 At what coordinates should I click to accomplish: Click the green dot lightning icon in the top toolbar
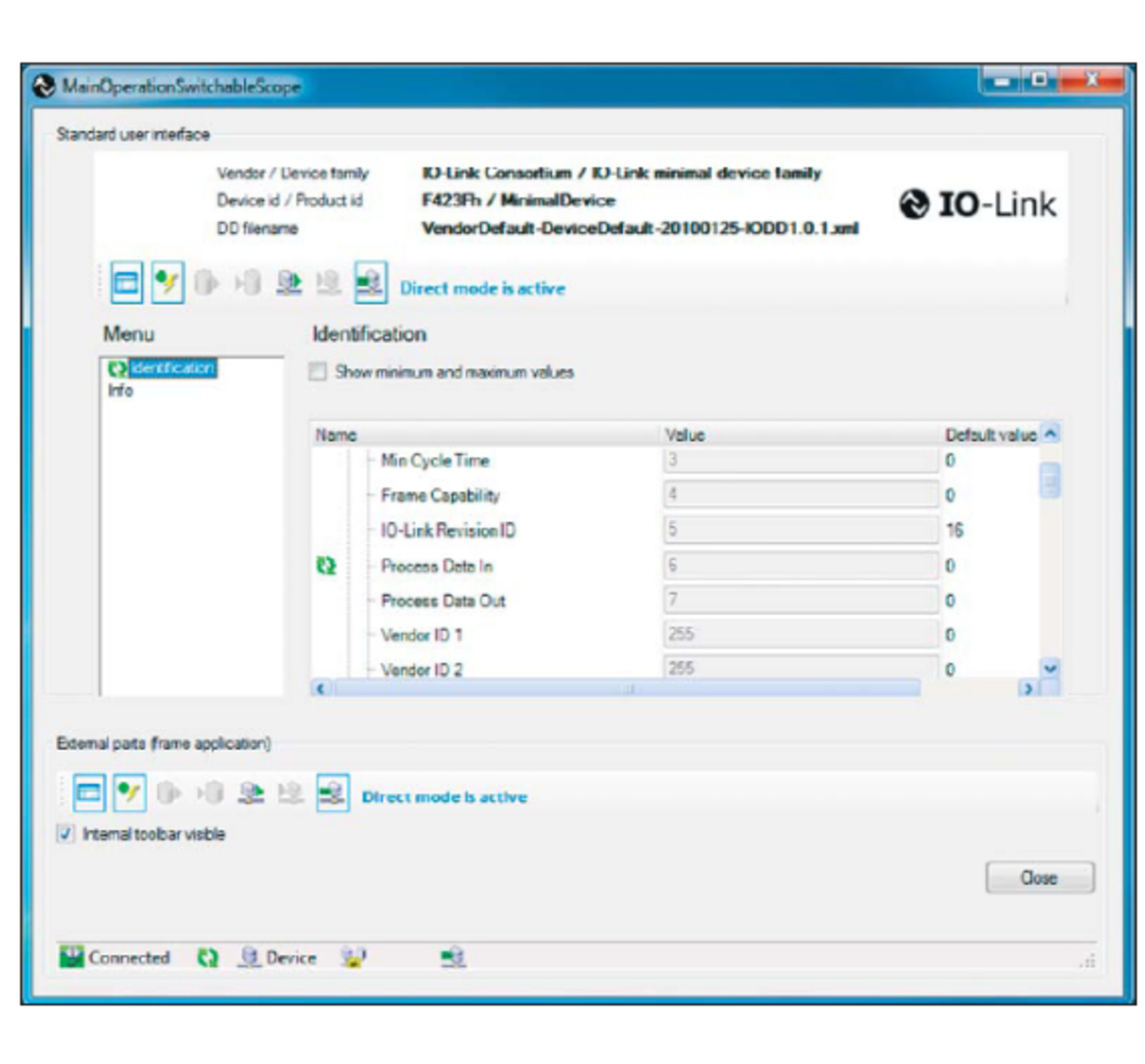tap(167, 283)
